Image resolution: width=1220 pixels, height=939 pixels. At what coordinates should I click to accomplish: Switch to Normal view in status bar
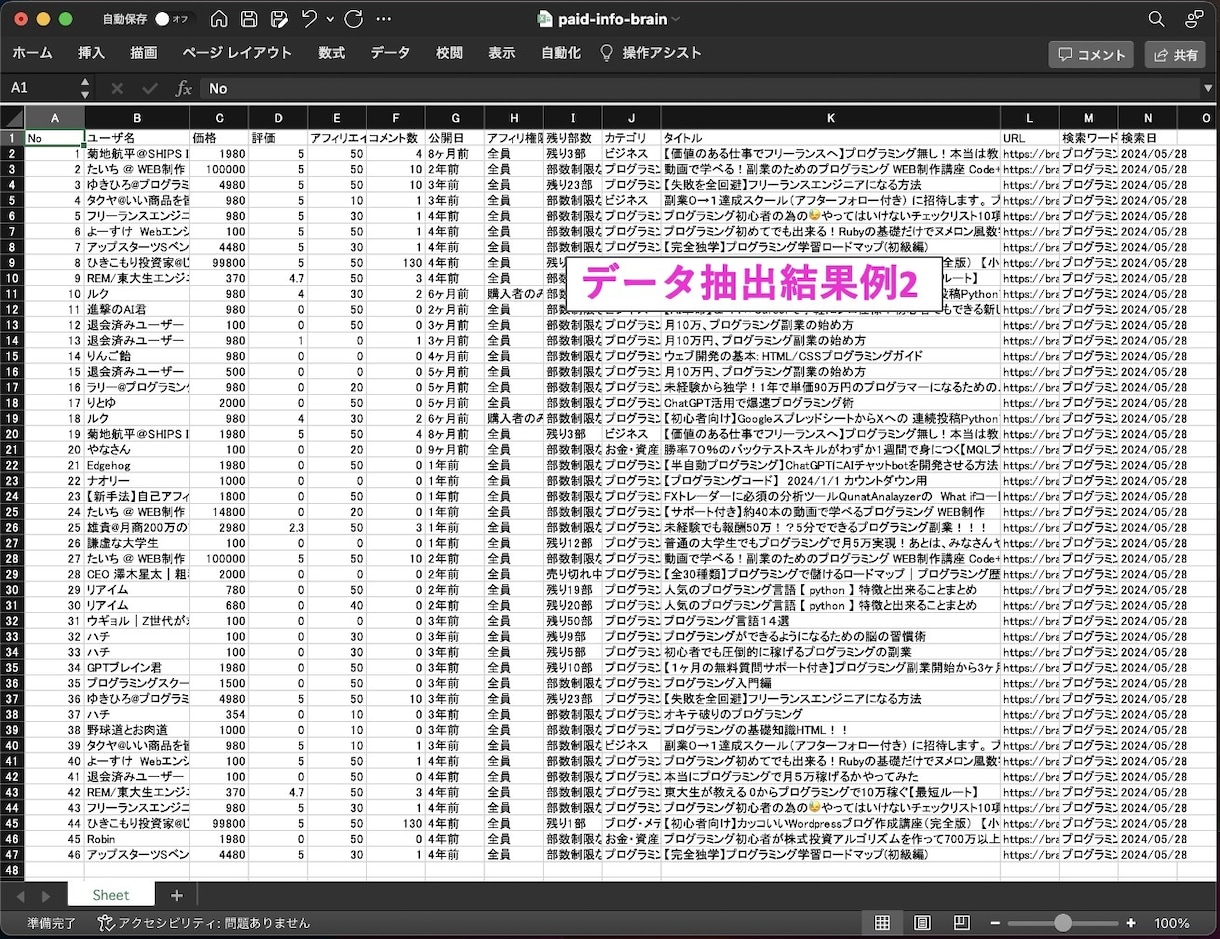tap(882, 923)
